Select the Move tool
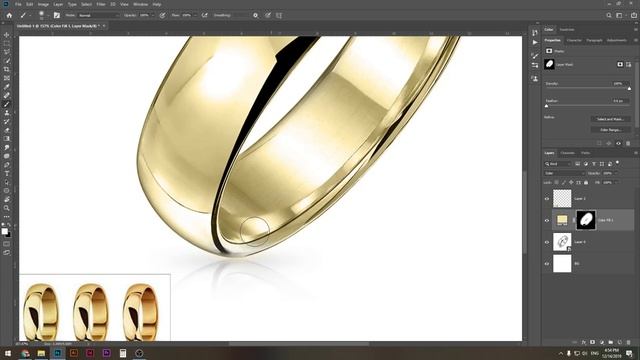The width and height of the screenshot is (640, 360). coord(7,35)
